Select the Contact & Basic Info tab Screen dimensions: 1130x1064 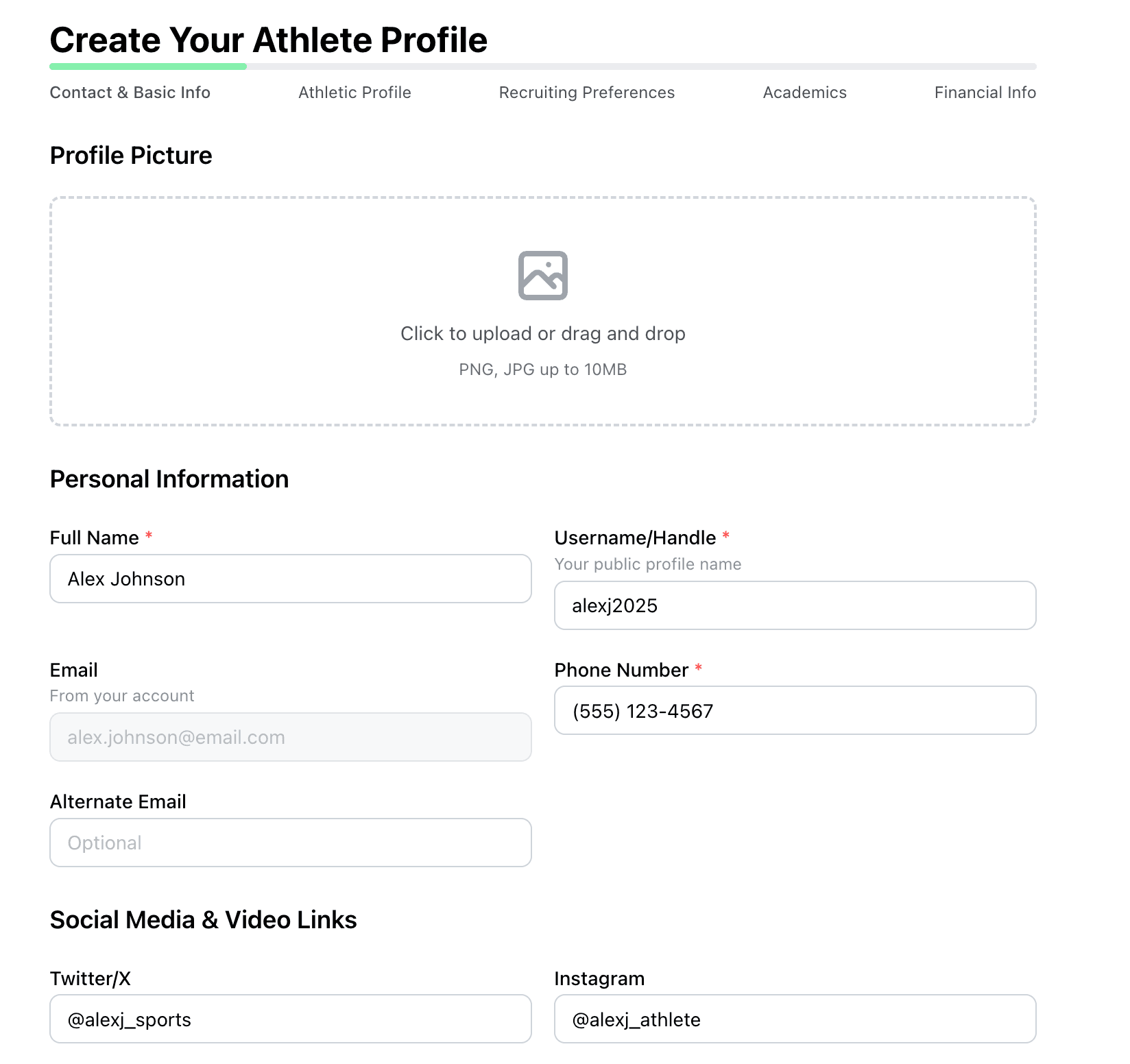pyautogui.click(x=130, y=92)
